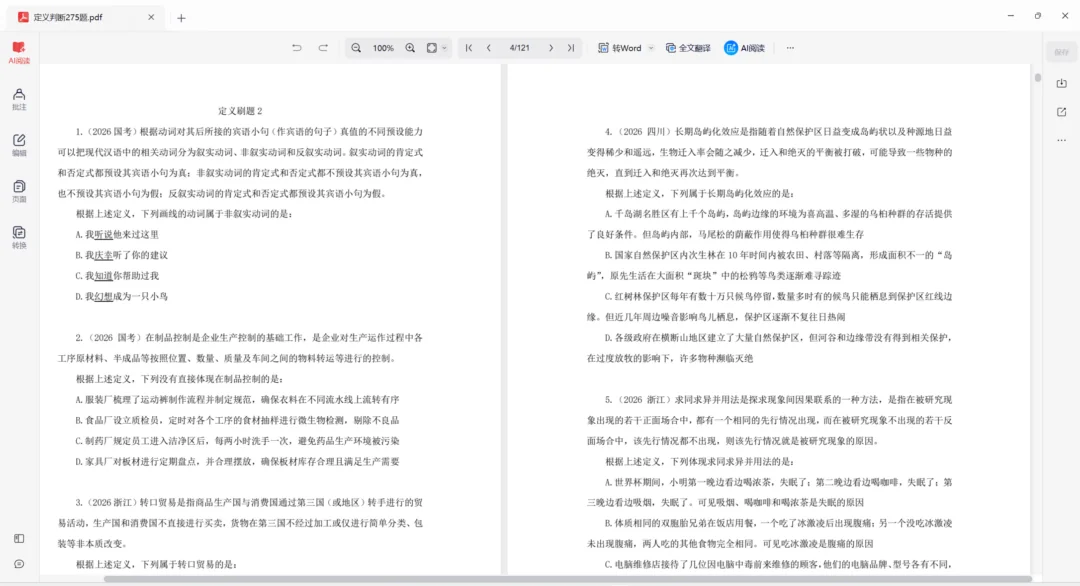1080x586 pixels.
Task: Click option B. 我庆幸听了你的建议
Action: pyautogui.click(x=121, y=255)
